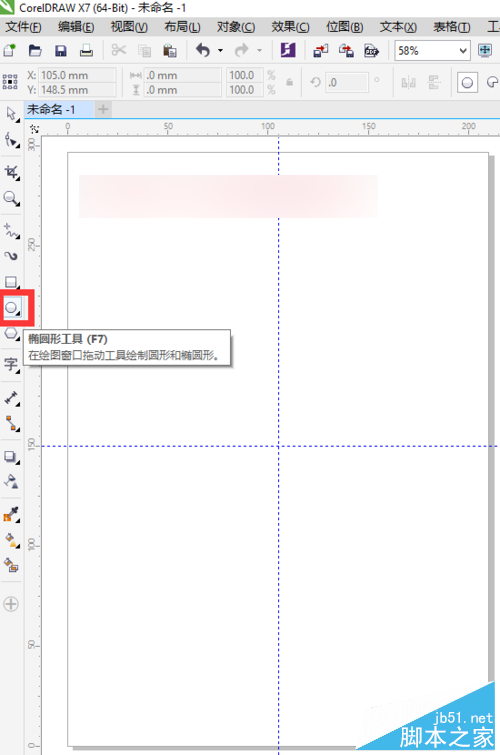Image resolution: width=500 pixels, height=755 pixels.
Task: Choose the Pie shape mode button
Action: point(491,82)
